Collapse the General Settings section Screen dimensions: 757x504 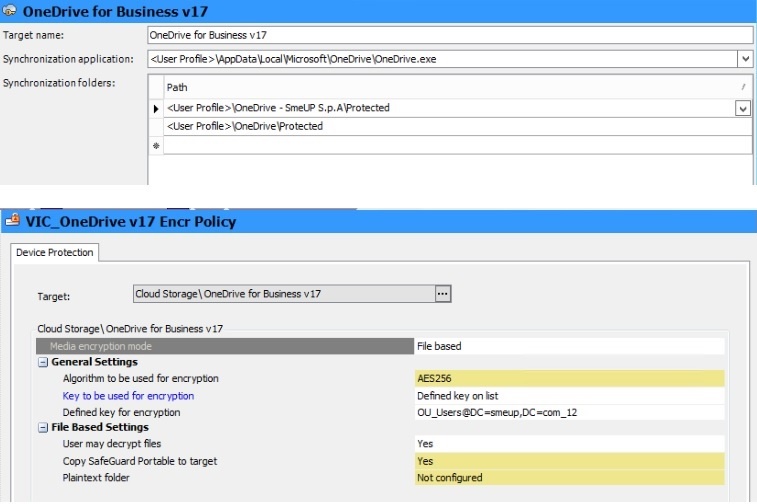point(43,362)
